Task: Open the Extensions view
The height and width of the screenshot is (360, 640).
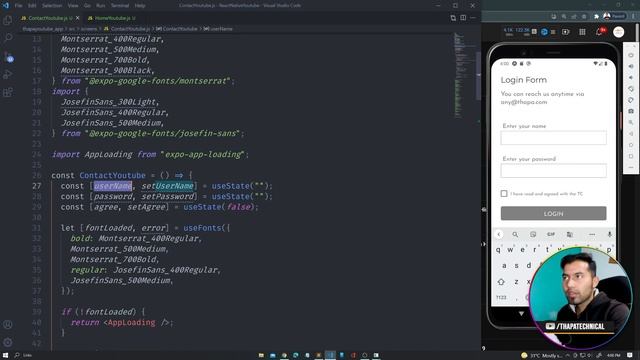Action: click(8, 92)
